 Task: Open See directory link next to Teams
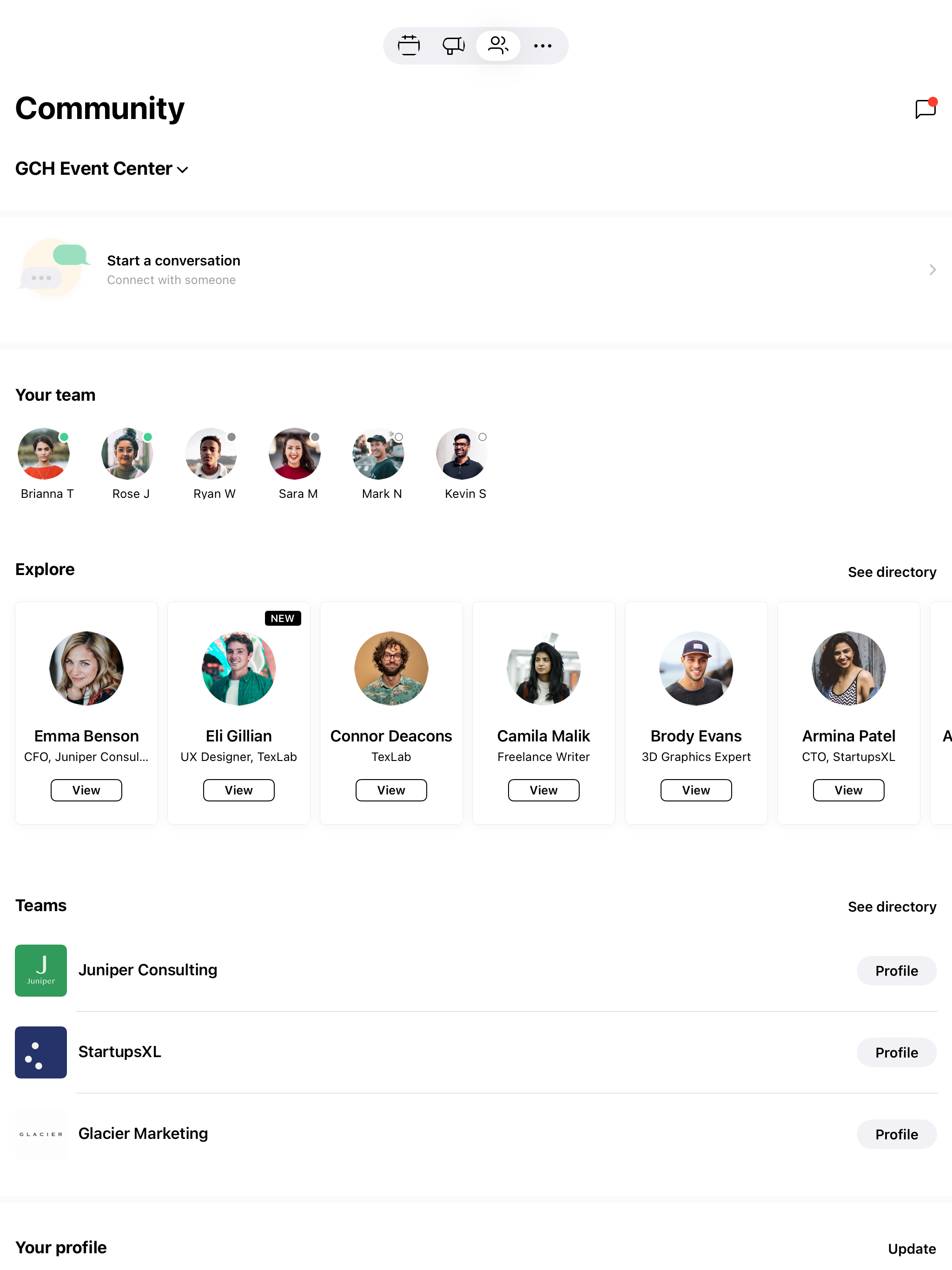tap(892, 906)
